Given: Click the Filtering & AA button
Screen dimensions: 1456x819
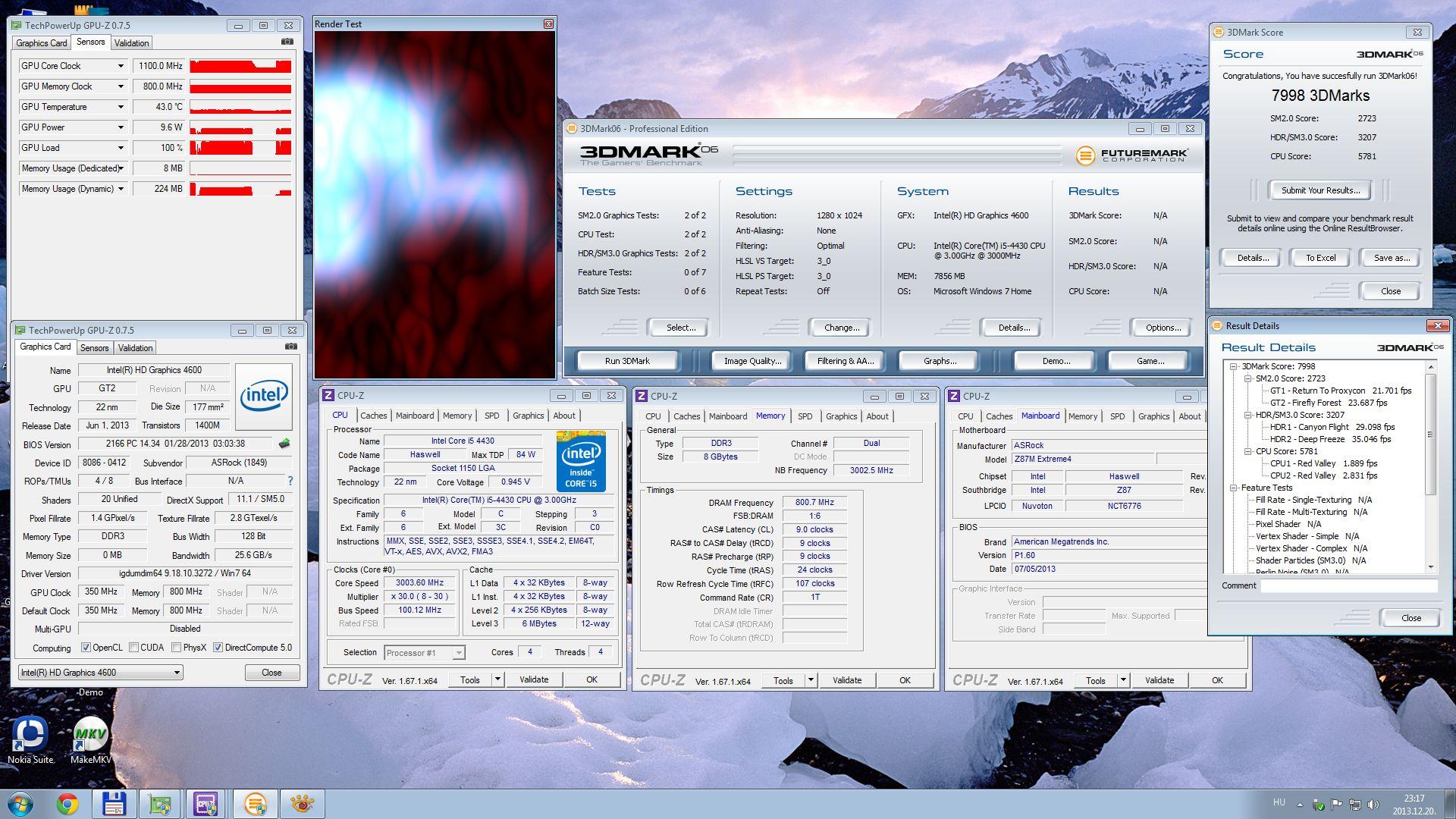Looking at the screenshot, I should coord(846,361).
